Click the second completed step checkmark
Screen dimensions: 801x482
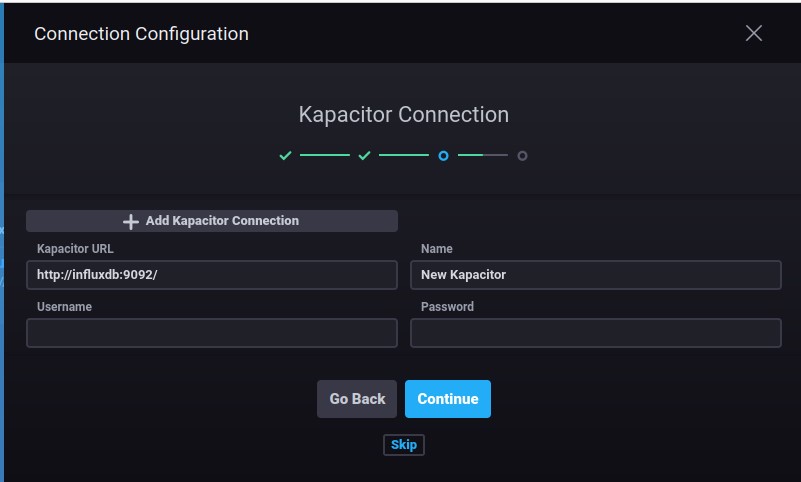pos(364,156)
